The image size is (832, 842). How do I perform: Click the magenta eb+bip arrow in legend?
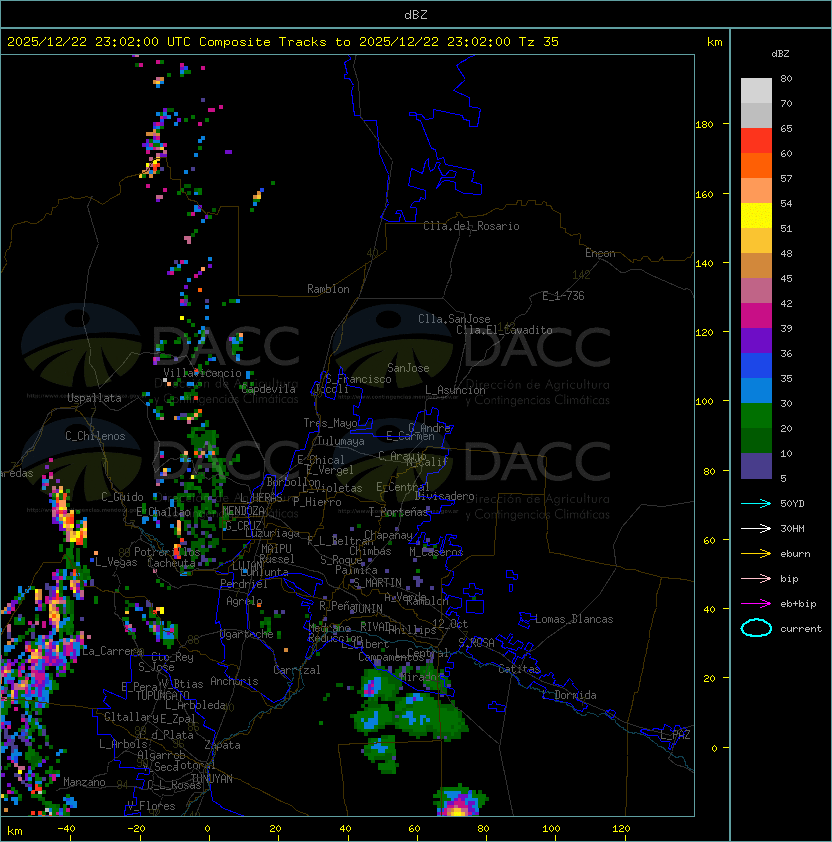[x=756, y=604]
